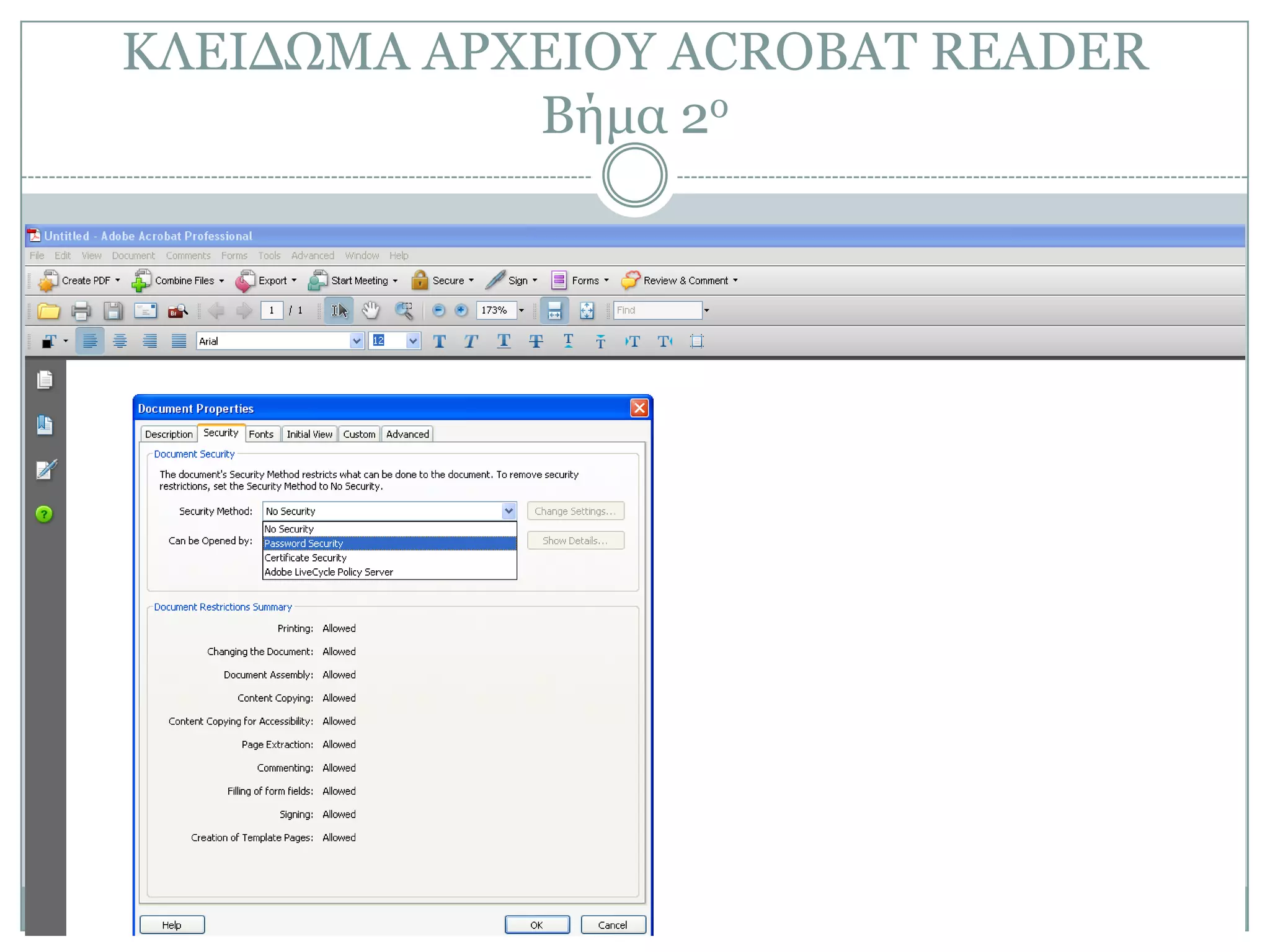Toggle bold T text style

(x=440, y=342)
